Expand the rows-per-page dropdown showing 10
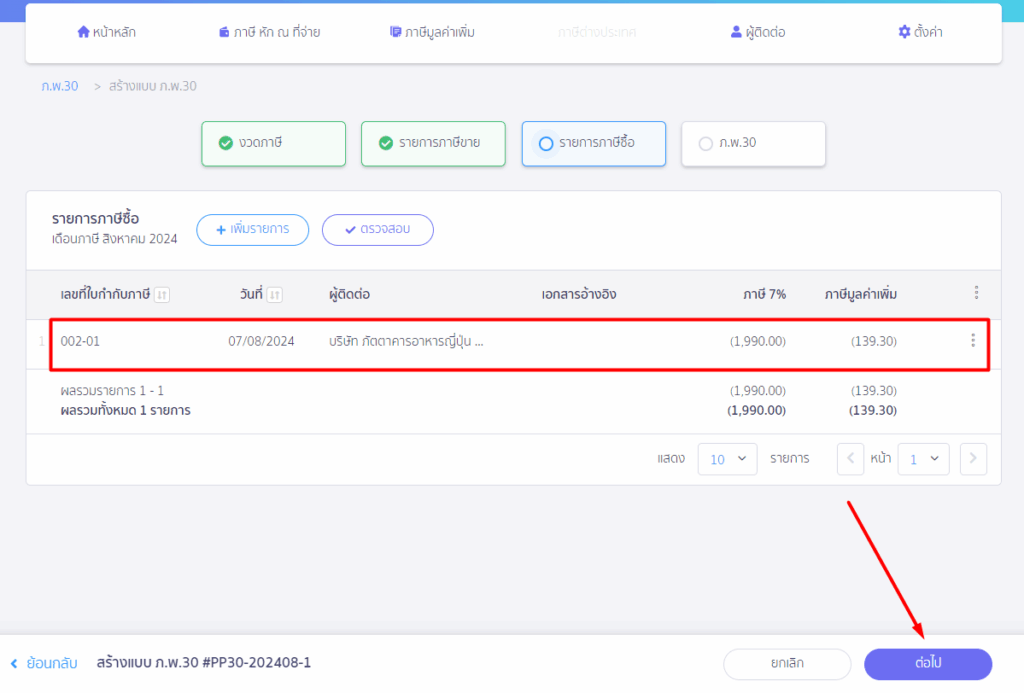This screenshot has height=693, width=1024. tap(727, 459)
